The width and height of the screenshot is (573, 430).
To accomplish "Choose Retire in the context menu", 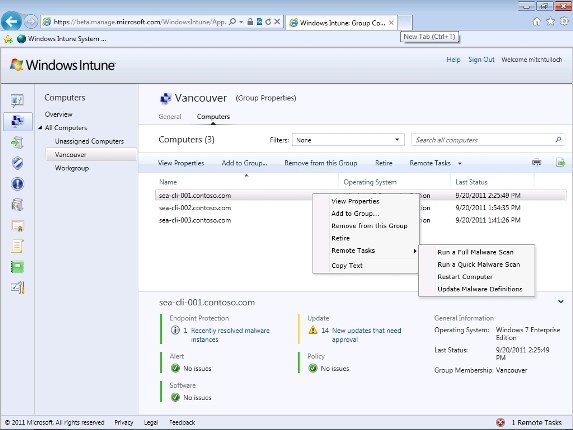I will click(x=340, y=238).
